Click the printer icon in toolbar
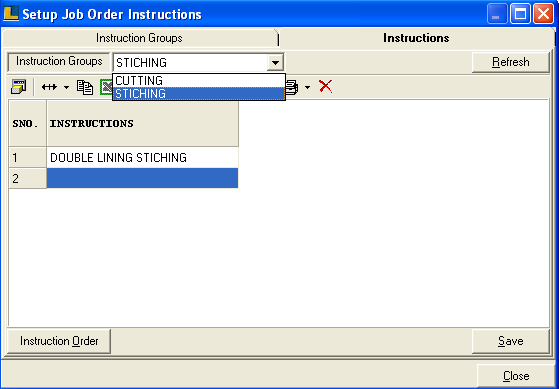 click(292, 87)
